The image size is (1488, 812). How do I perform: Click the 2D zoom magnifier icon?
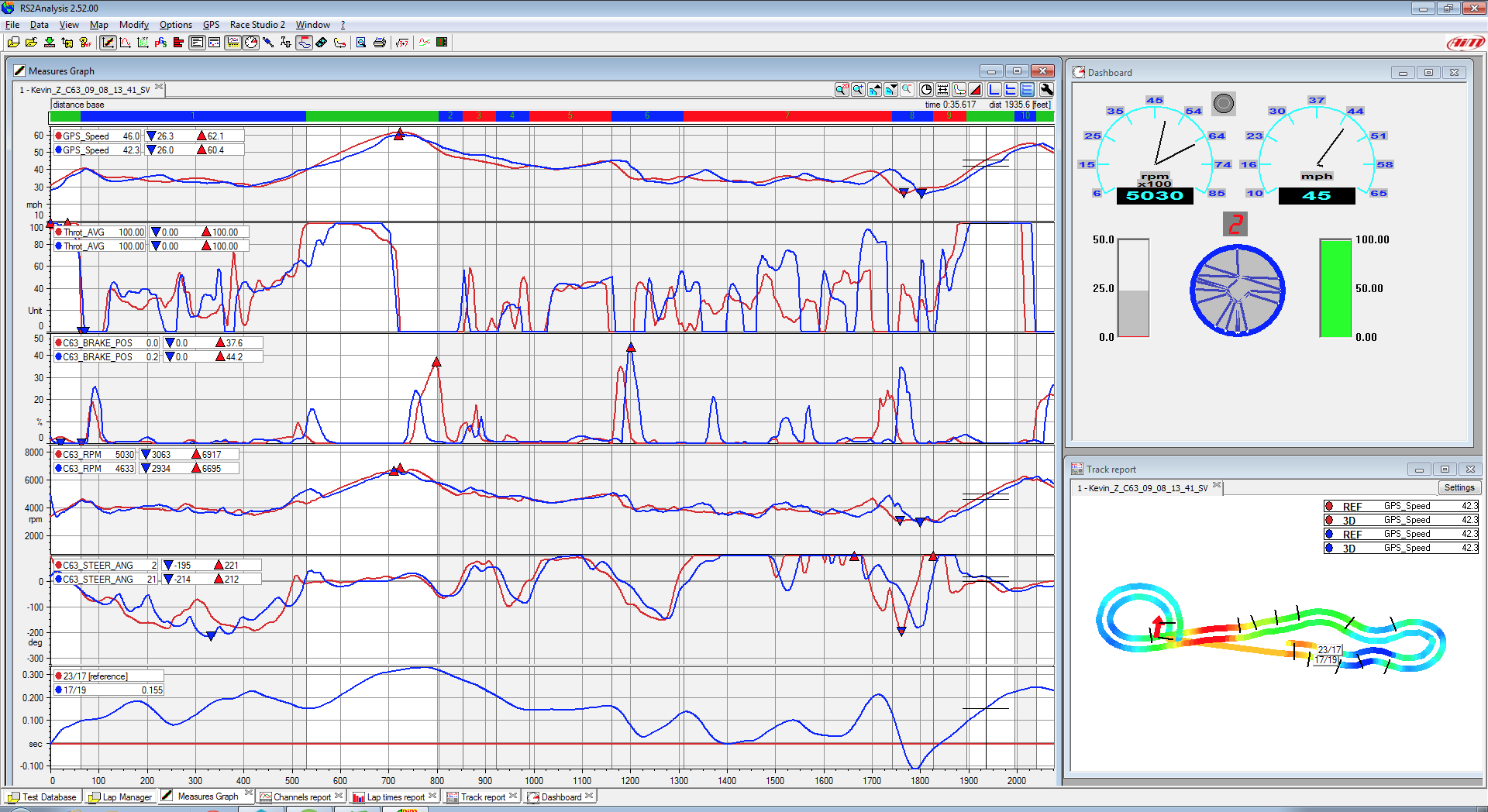(x=842, y=90)
